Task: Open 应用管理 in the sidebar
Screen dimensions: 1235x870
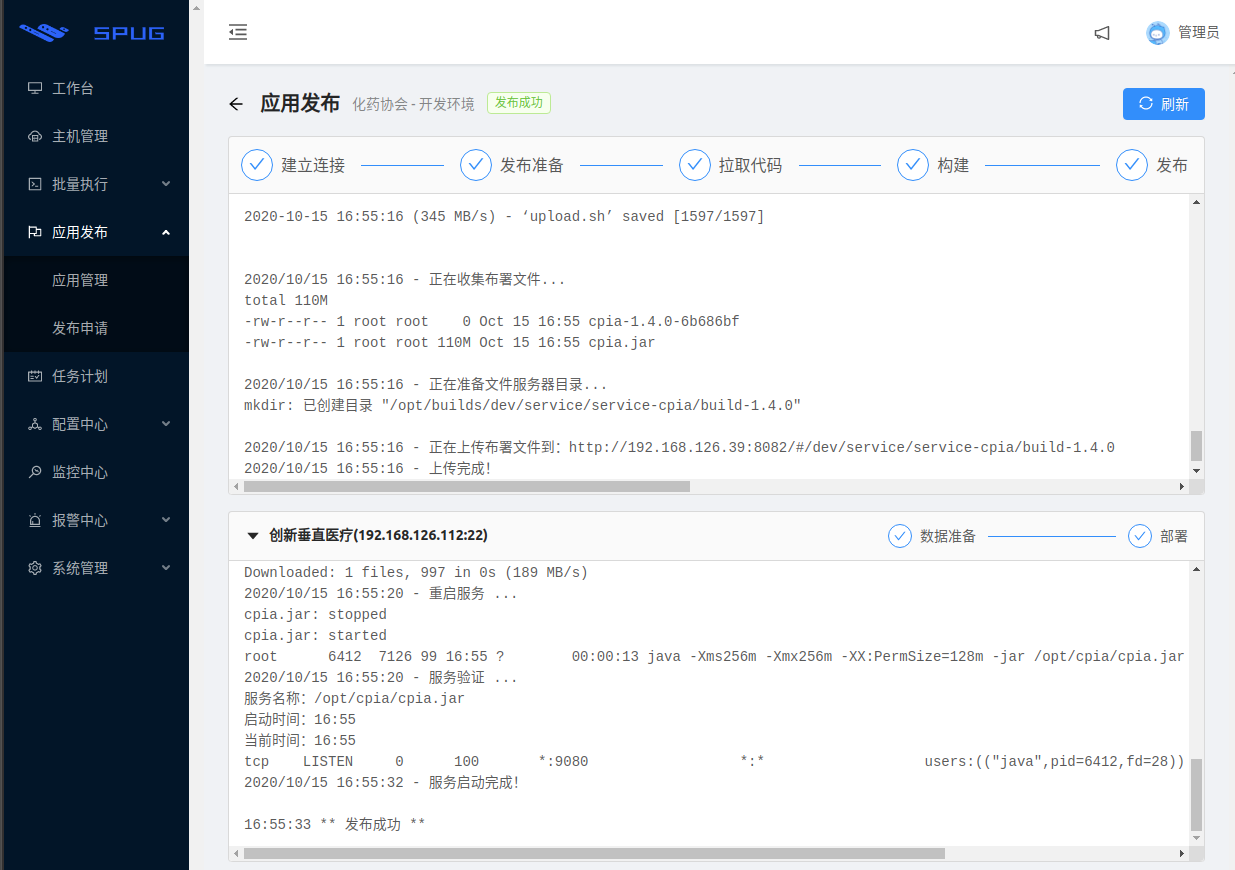Action: click(80, 280)
